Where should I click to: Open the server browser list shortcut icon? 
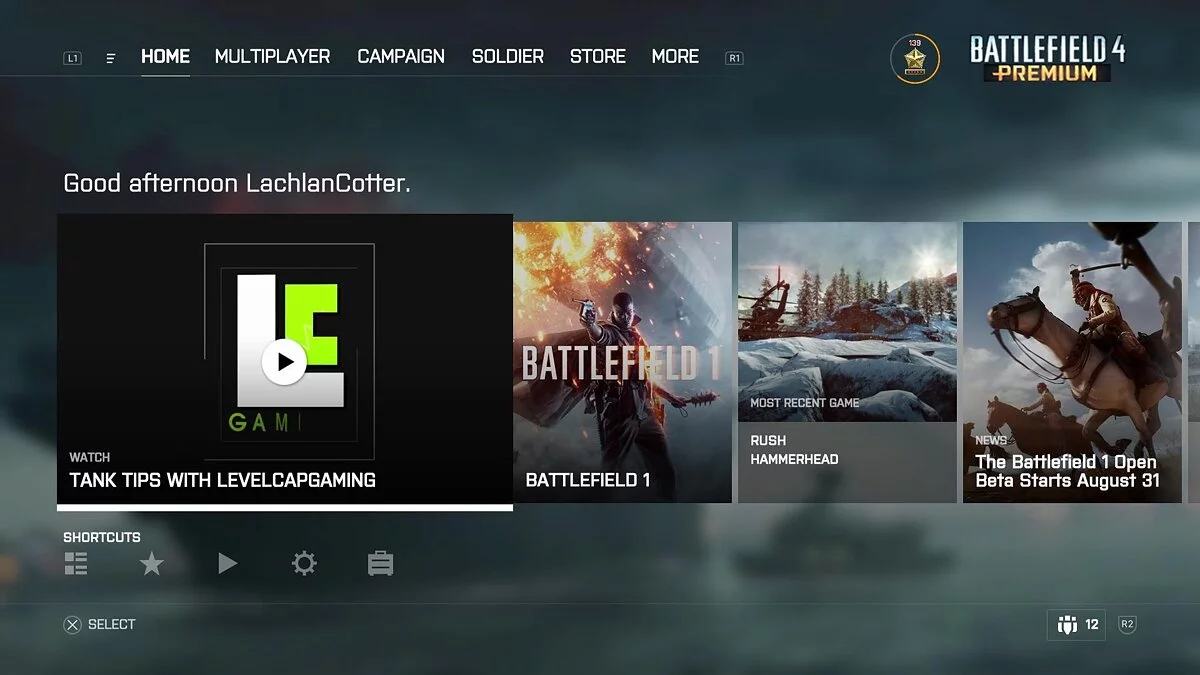click(76, 564)
